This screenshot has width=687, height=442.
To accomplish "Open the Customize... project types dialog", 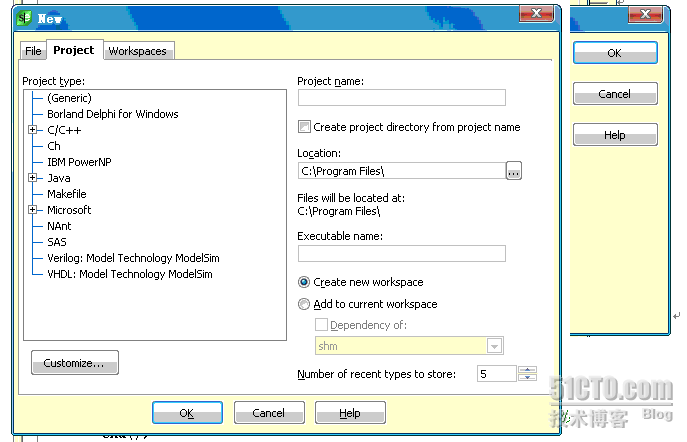I will coord(75,363).
